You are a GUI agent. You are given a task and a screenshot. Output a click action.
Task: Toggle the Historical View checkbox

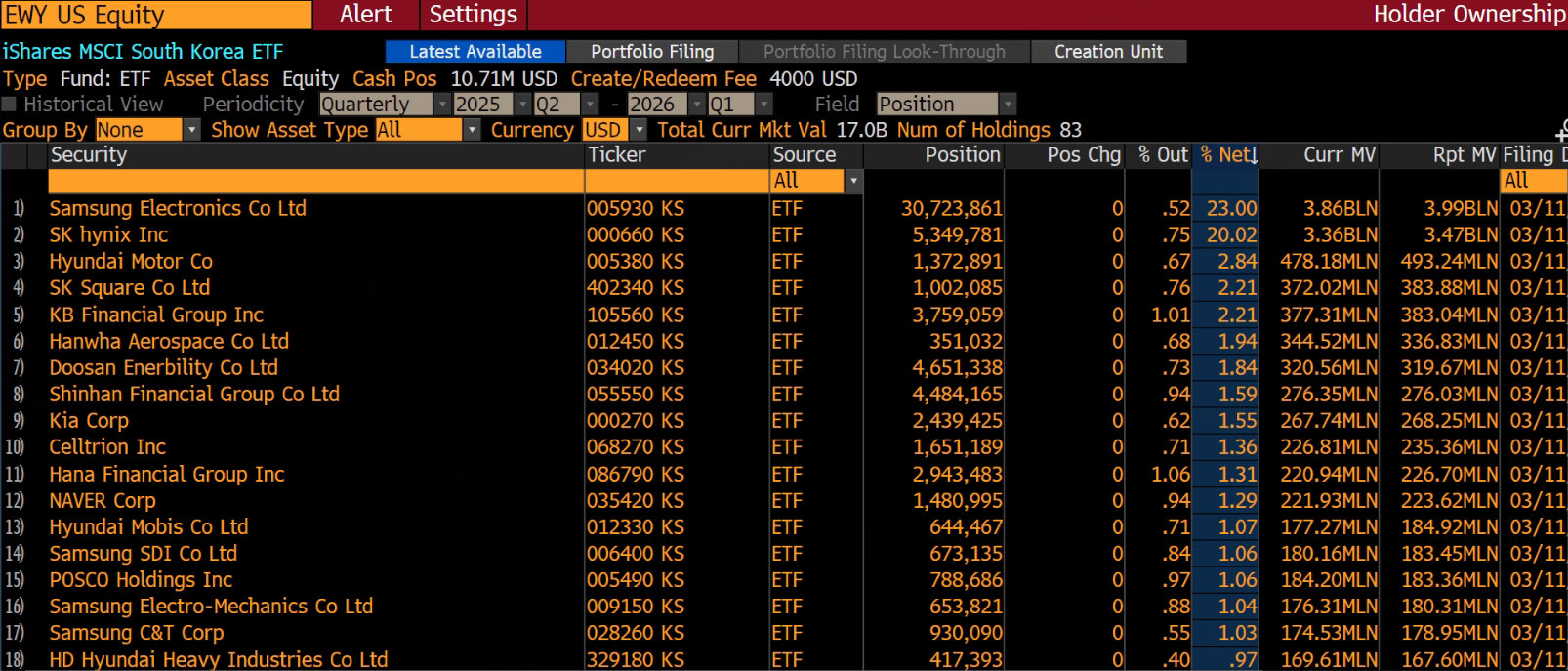pos(10,105)
